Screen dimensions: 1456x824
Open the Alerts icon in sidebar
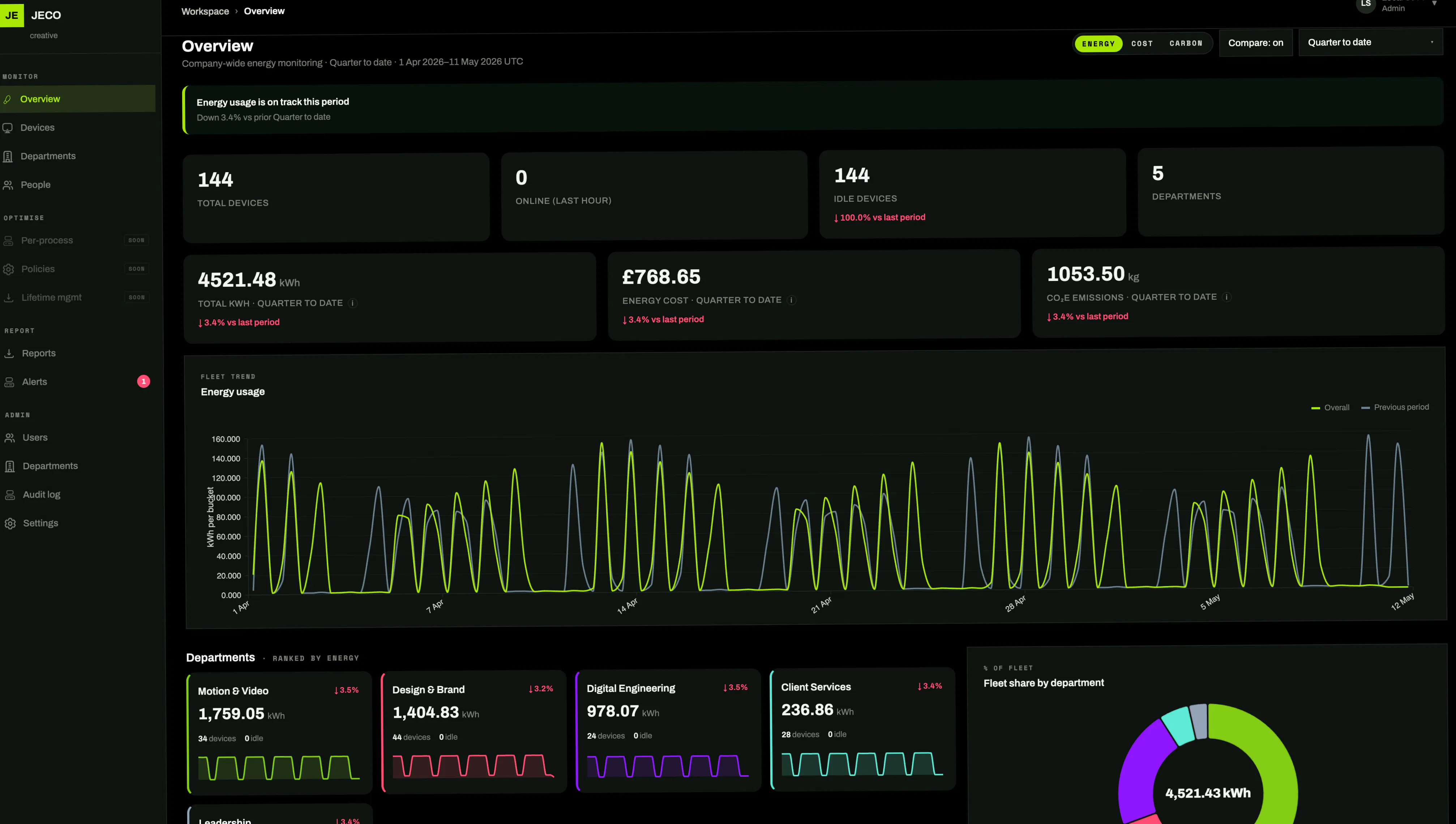[x=9, y=382]
